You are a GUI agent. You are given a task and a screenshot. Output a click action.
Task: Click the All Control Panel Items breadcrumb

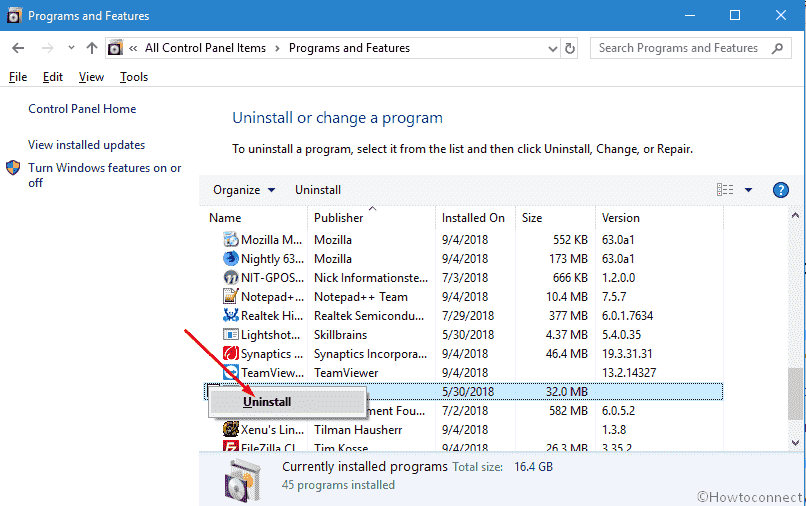(205, 48)
